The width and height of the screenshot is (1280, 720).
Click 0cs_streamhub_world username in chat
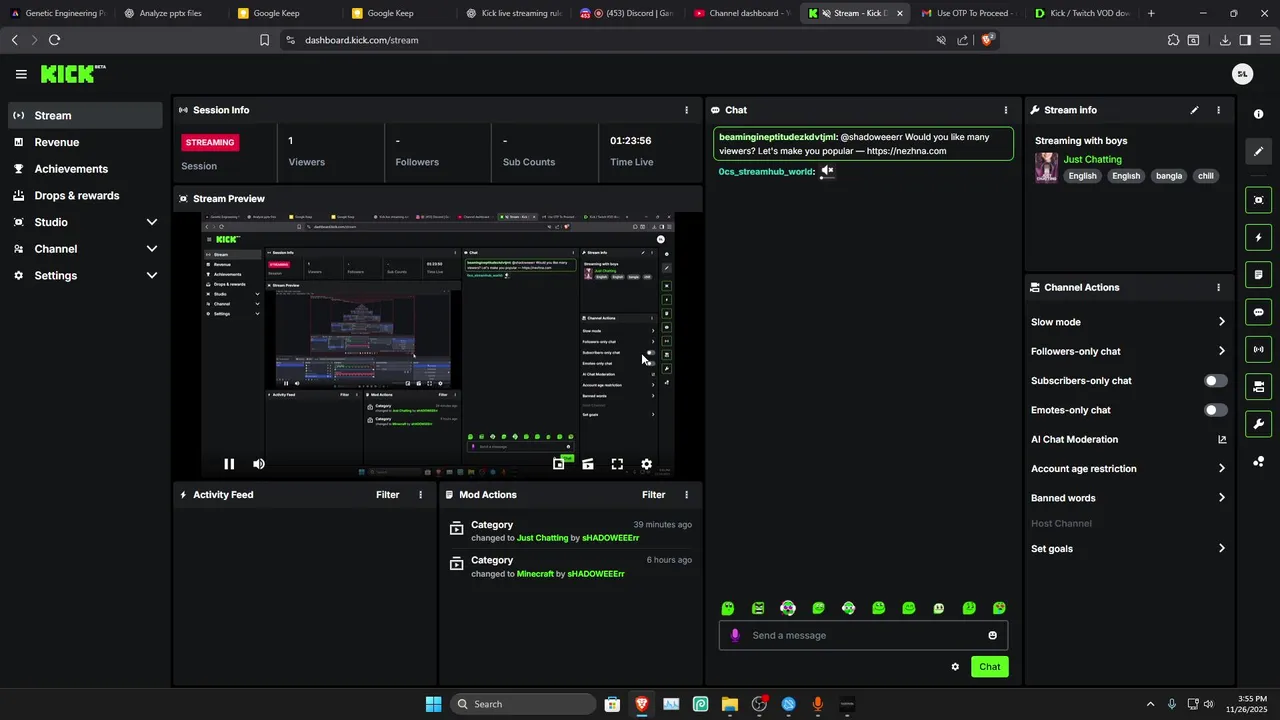(766, 172)
